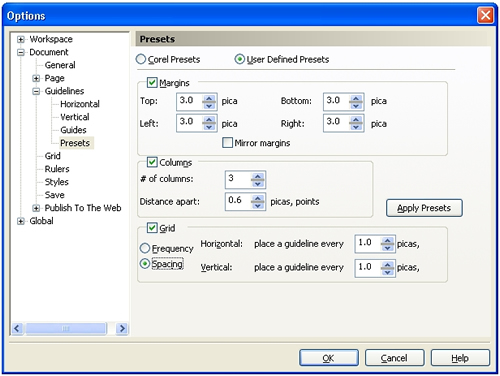This screenshot has height=376, width=500.
Task: Click the tree scrollbar left arrow
Action: coord(17,328)
